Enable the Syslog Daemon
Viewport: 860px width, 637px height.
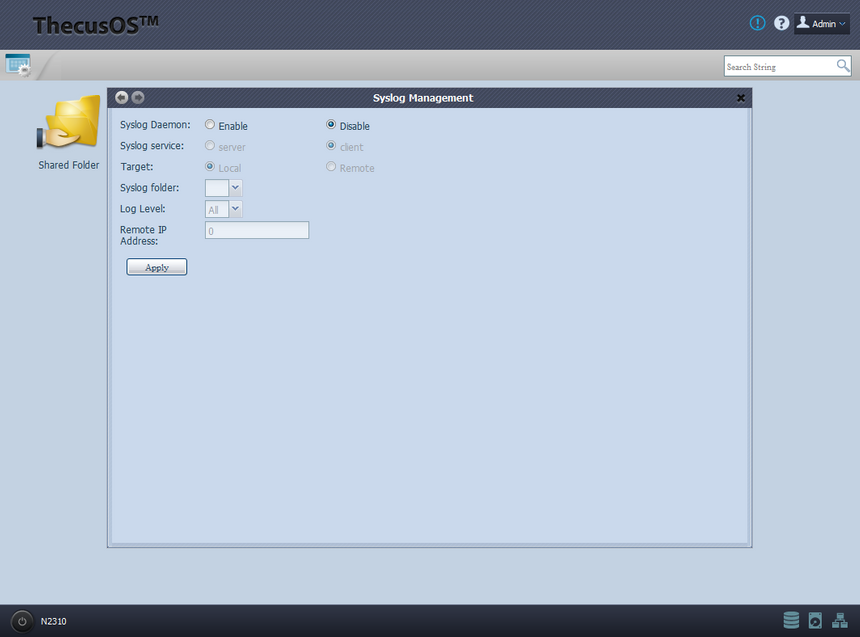pos(210,125)
